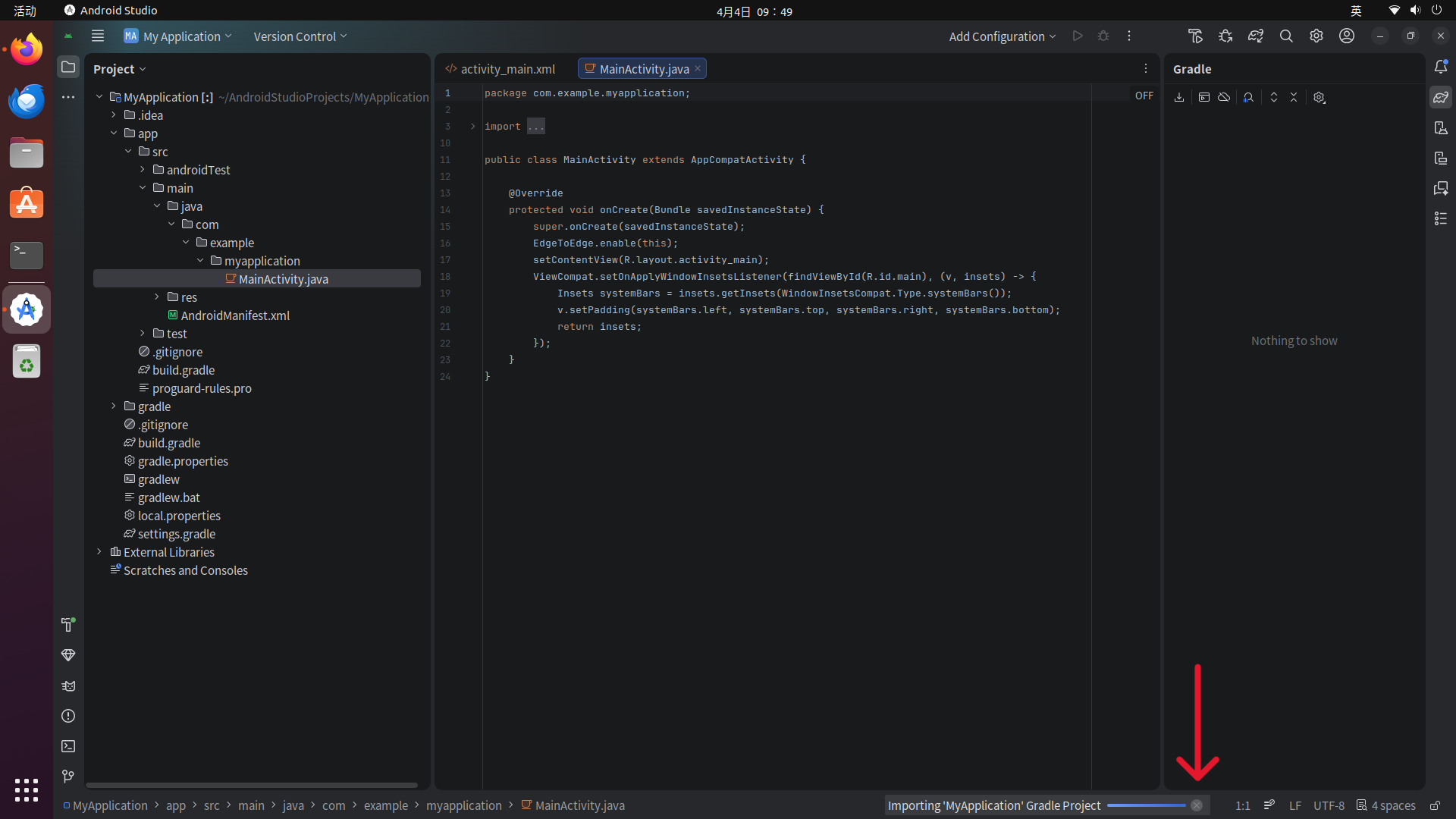Switch to the activity_main.xml tab
This screenshot has width=1456, height=819.
507,69
